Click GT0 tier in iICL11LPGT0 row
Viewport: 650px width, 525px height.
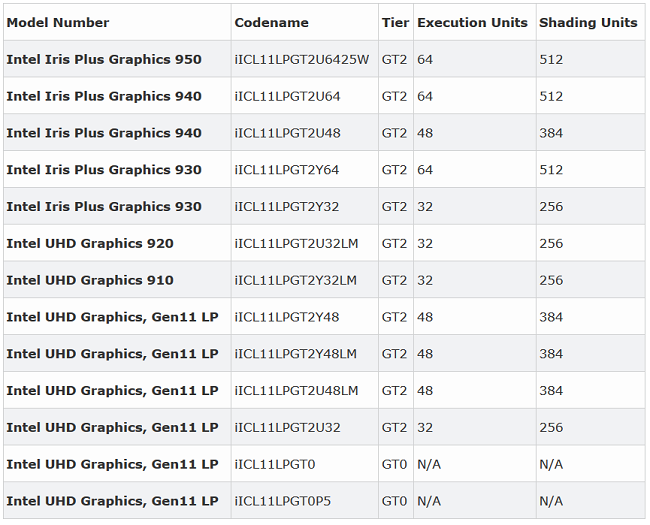[394, 464]
